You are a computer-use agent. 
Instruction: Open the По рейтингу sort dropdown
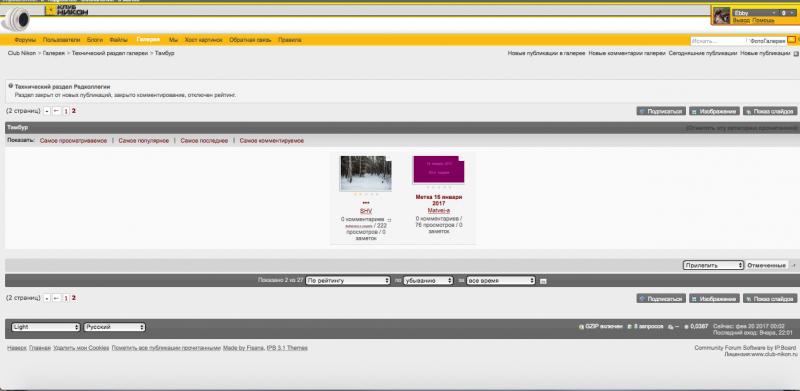tap(348, 281)
